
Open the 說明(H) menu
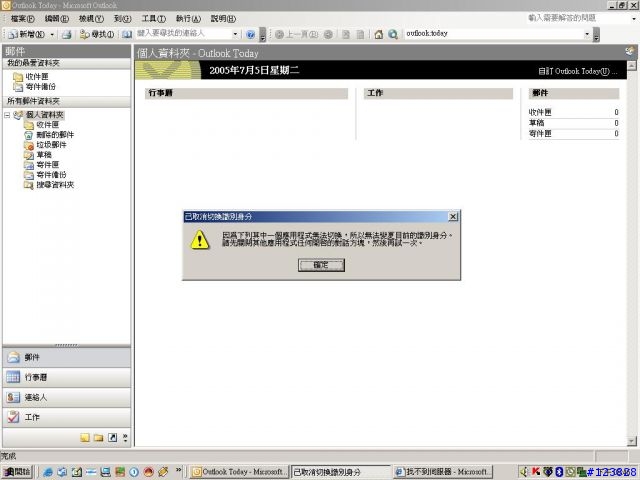click(x=223, y=19)
